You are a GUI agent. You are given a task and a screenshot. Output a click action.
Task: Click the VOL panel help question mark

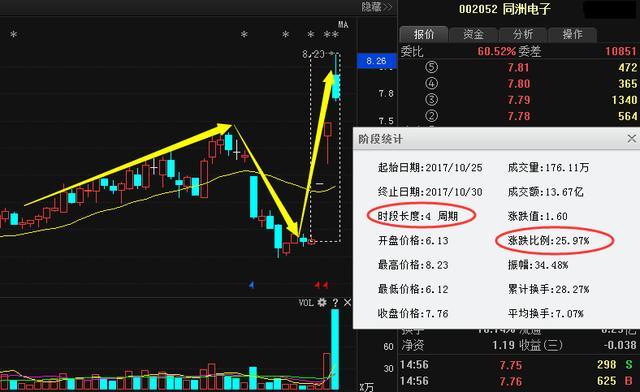point(335,303)
